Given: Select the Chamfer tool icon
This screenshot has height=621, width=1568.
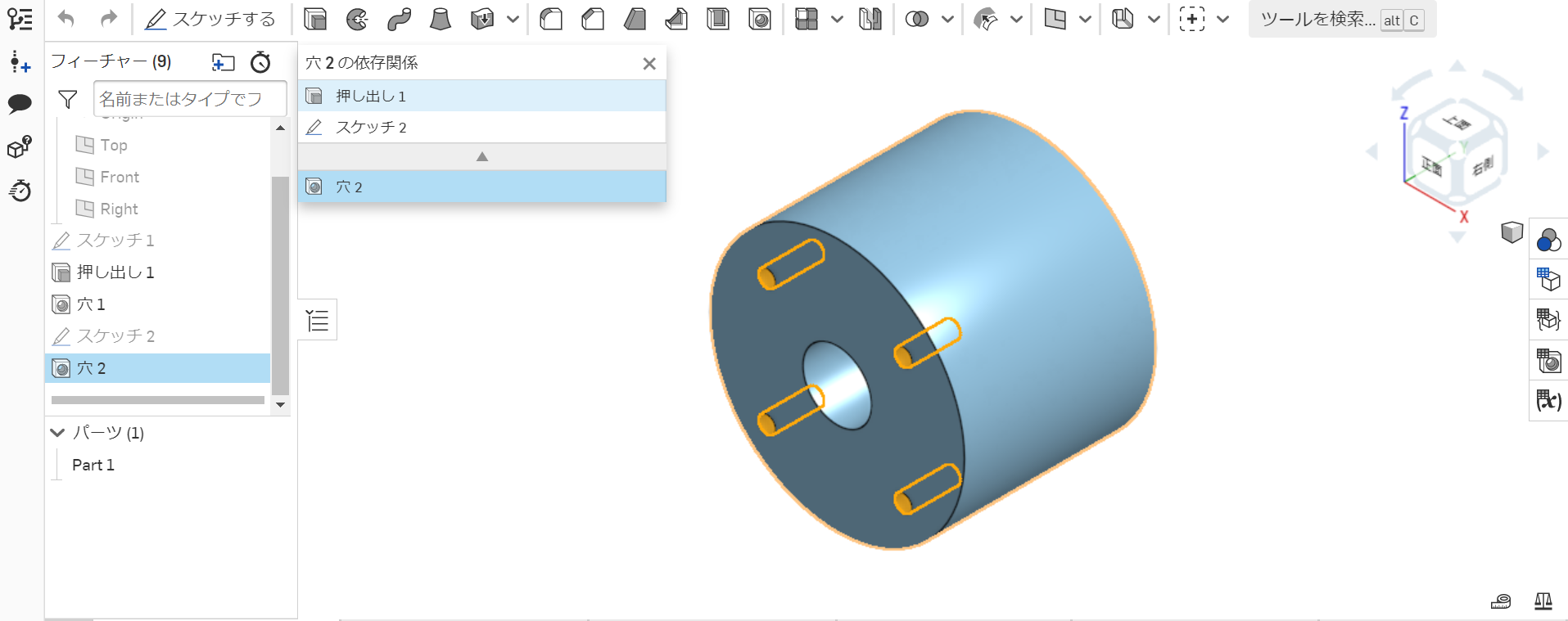Looking at the screenshot, I should point(593,19).
